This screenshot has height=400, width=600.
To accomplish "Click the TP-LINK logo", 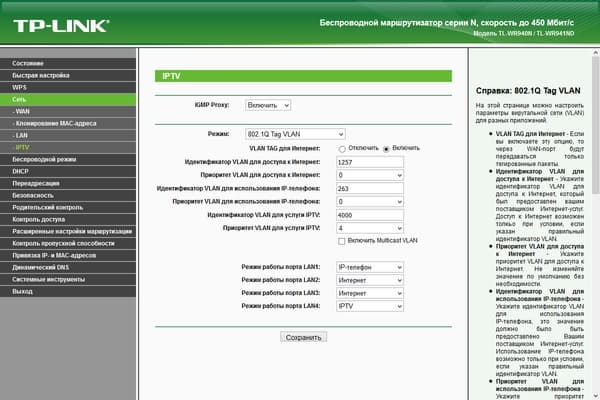I will click(x=61, y=26).
